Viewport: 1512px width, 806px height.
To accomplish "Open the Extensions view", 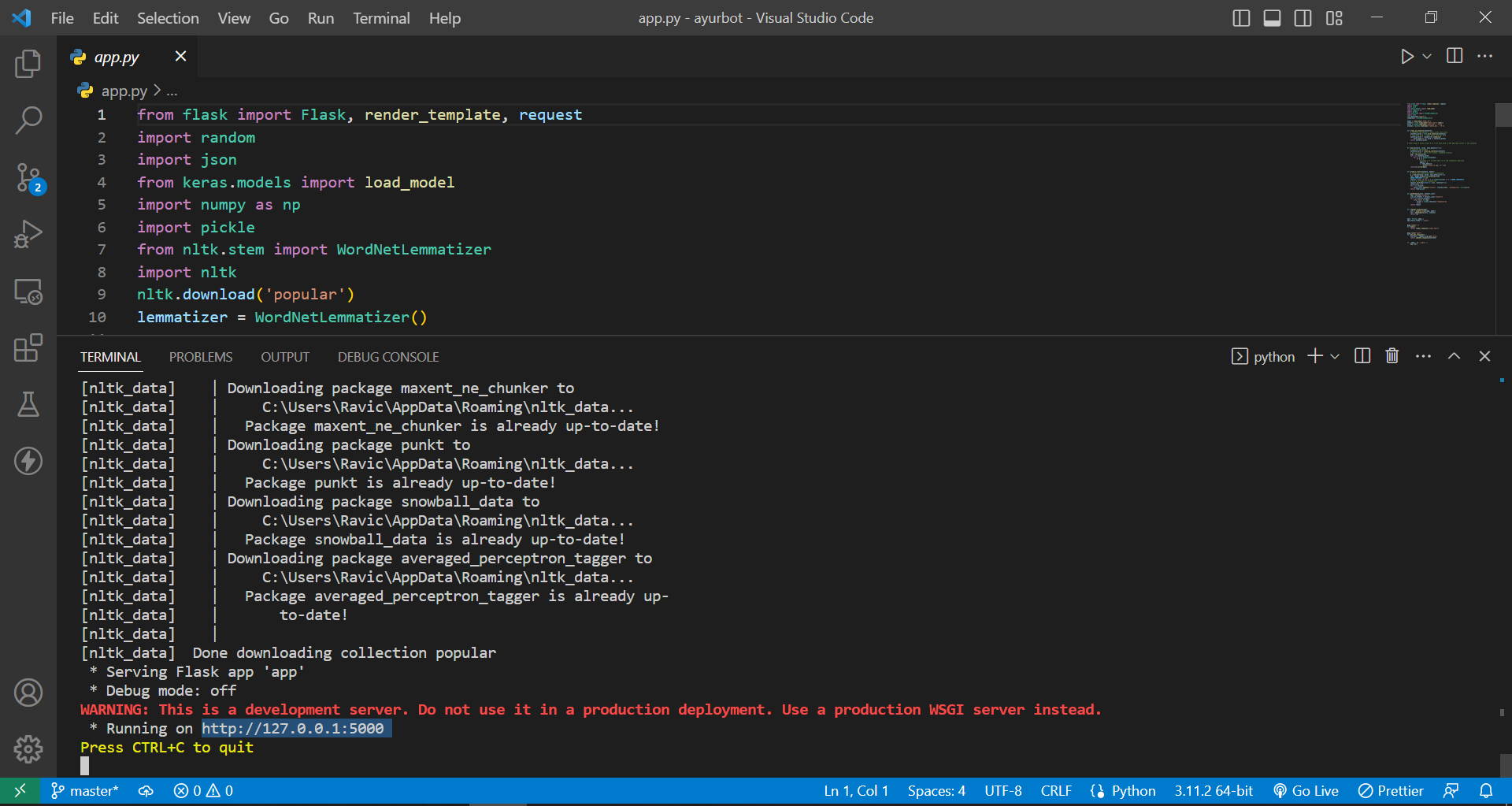I will coord(28,347).
